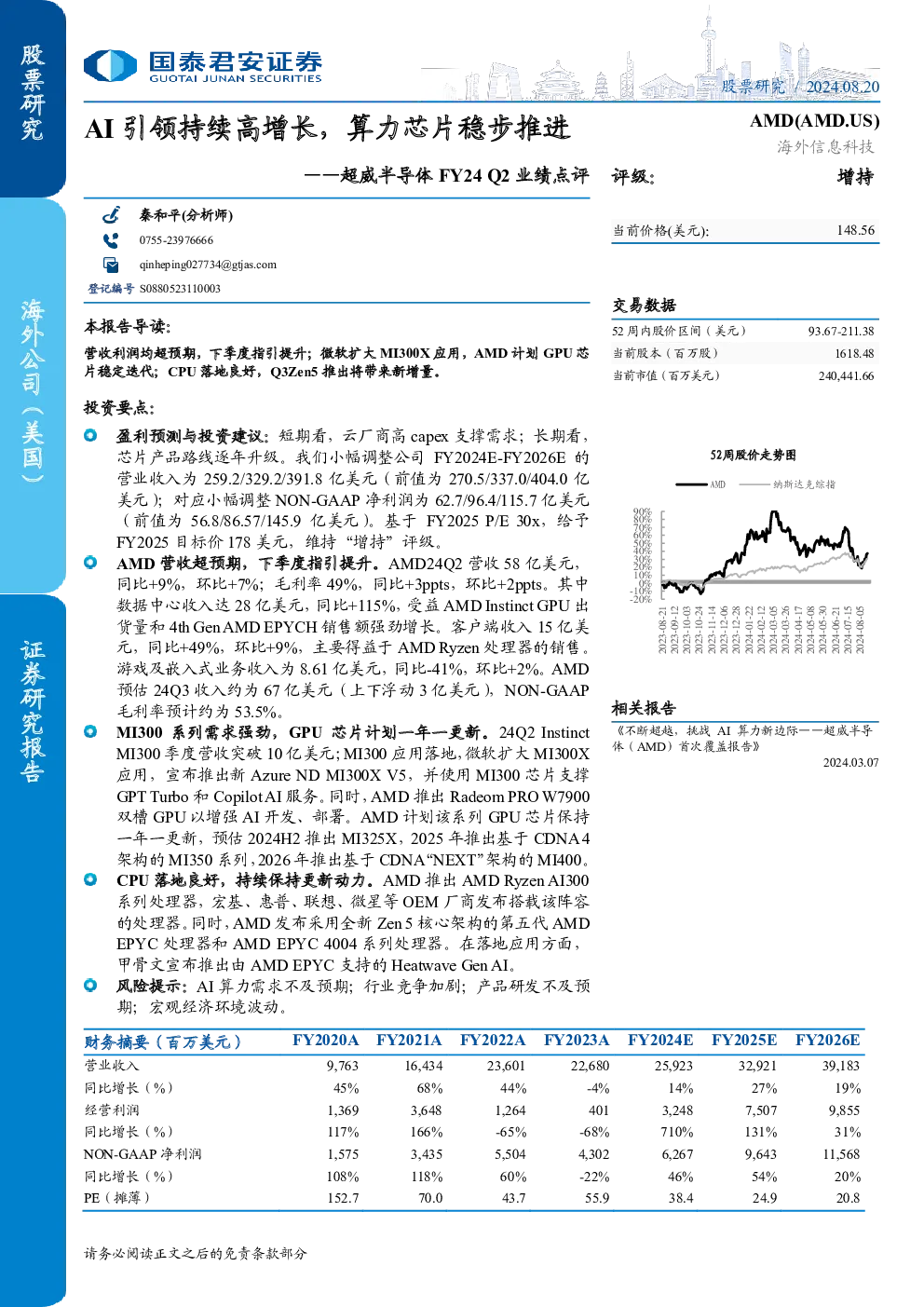Click the AMD legend entry in chart
The image size is (924, 1307).
(700, 484)
